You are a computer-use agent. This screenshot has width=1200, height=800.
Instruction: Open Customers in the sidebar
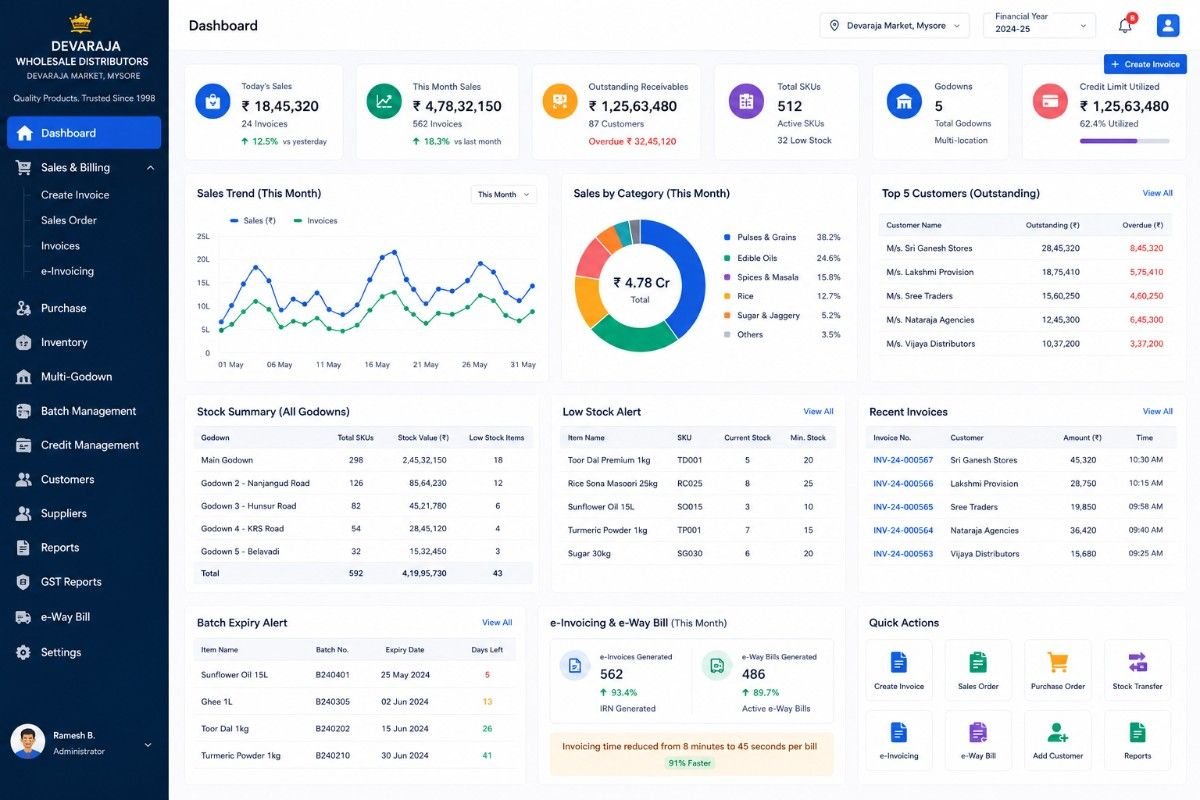(x=84, y=479)
